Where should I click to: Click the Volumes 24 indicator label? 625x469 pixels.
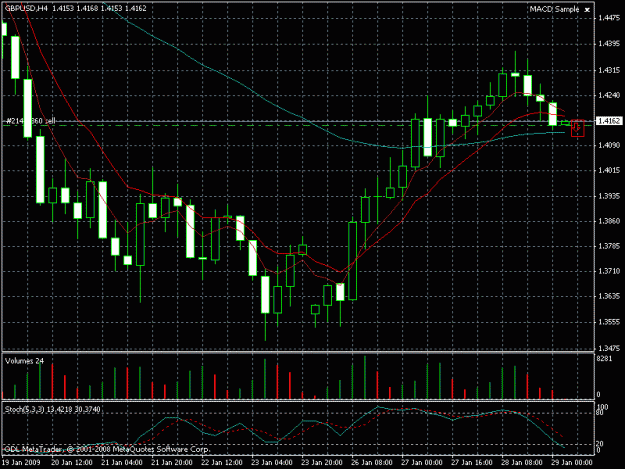click(x=24, y=361)
